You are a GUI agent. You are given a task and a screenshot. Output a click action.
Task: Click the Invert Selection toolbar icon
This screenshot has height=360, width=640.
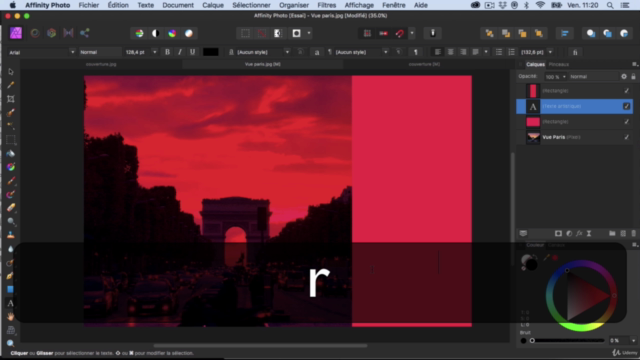coord(278,33)
